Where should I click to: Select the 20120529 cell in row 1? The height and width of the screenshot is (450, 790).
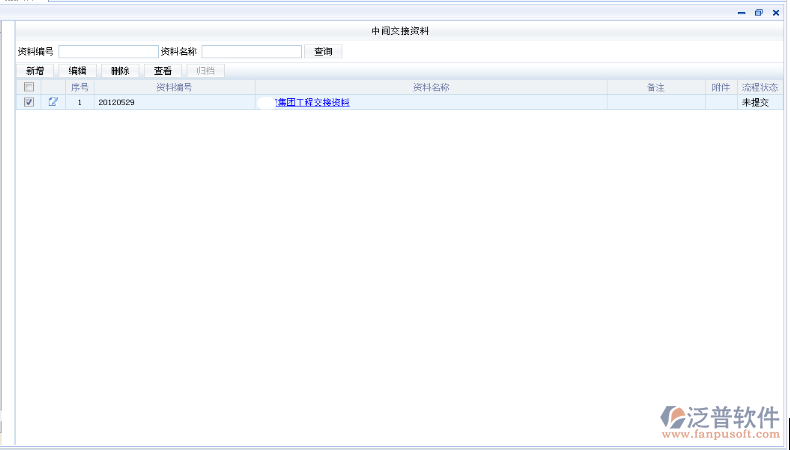click(116, 103)
